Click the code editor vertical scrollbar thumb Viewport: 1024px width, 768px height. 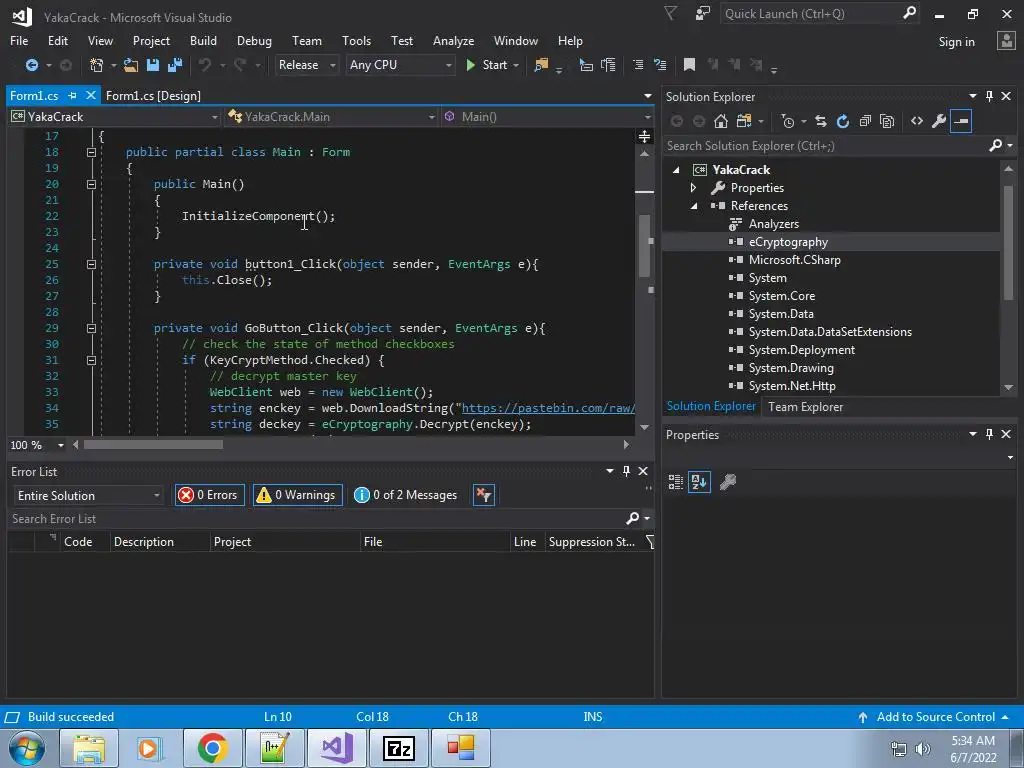(x=644, y=246)
